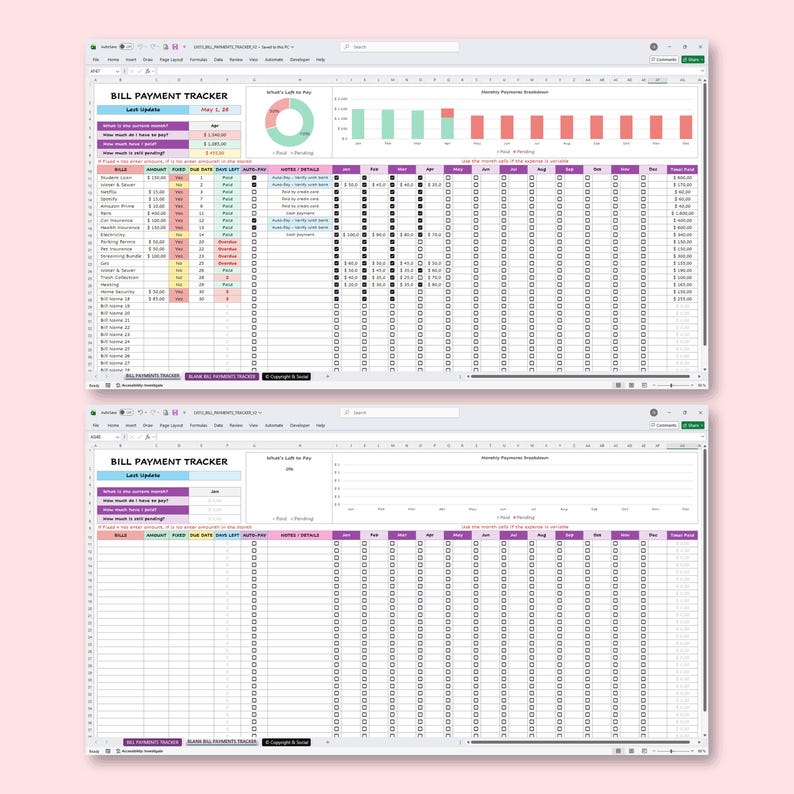Click the purple Save icon in bottom window
Image resolution: width=794 pixels, height=794 pixels.
pos(175,412)
